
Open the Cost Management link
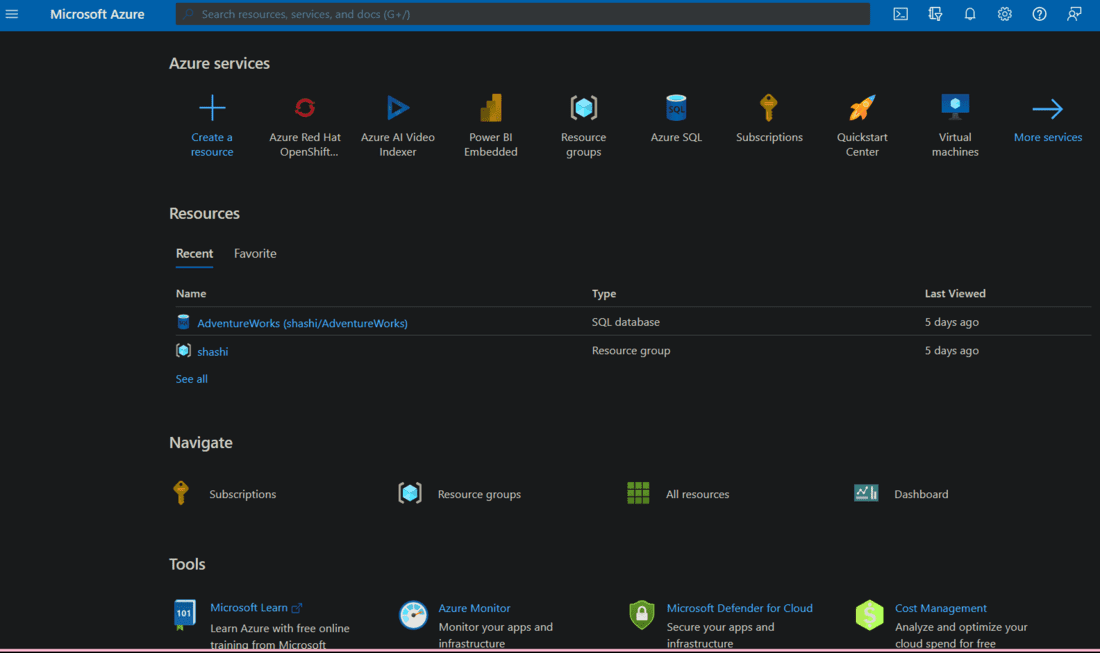coord(941,608)
